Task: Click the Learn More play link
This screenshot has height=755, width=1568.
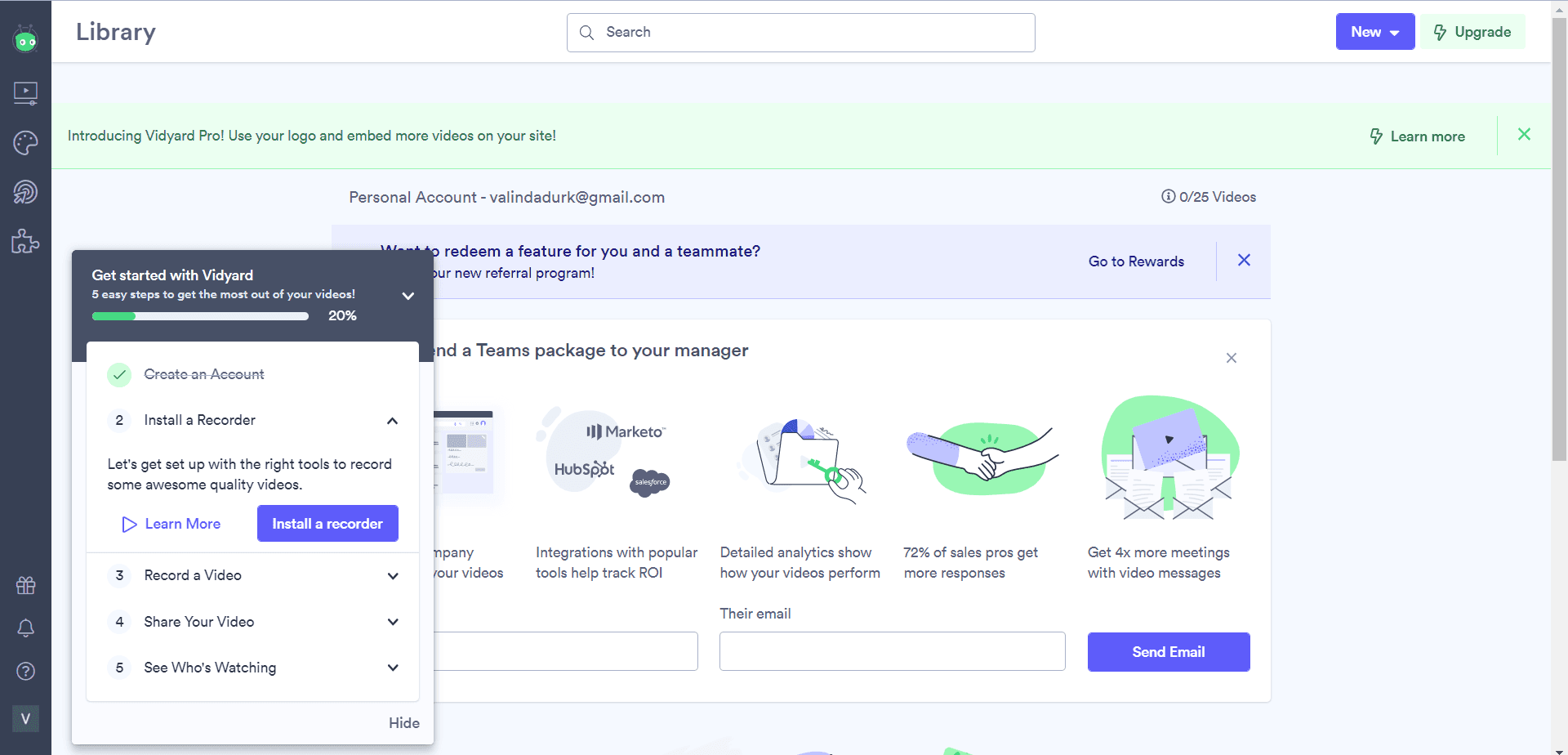Action: point(171,524)
